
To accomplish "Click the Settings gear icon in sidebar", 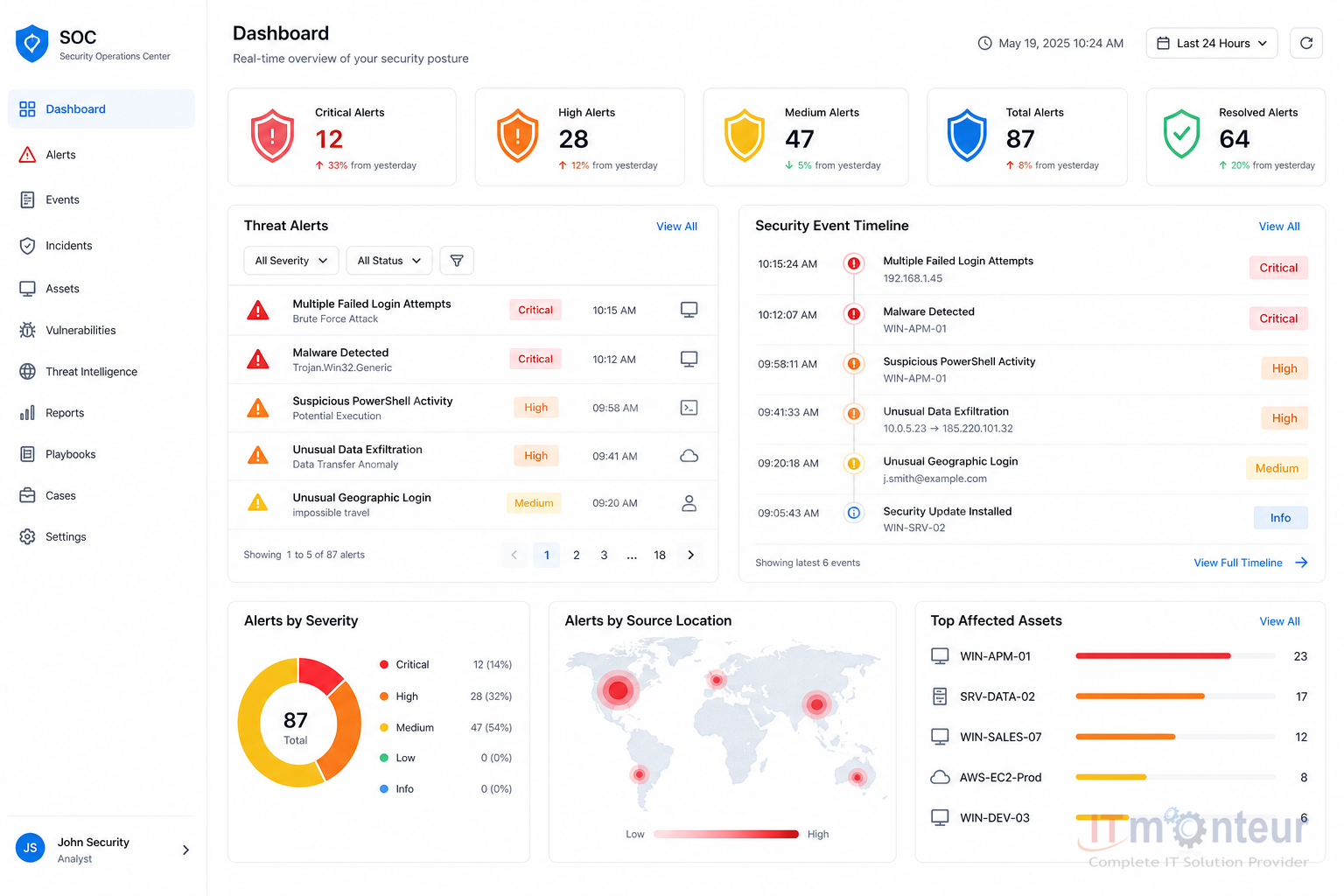I will (x=27, y=536).
